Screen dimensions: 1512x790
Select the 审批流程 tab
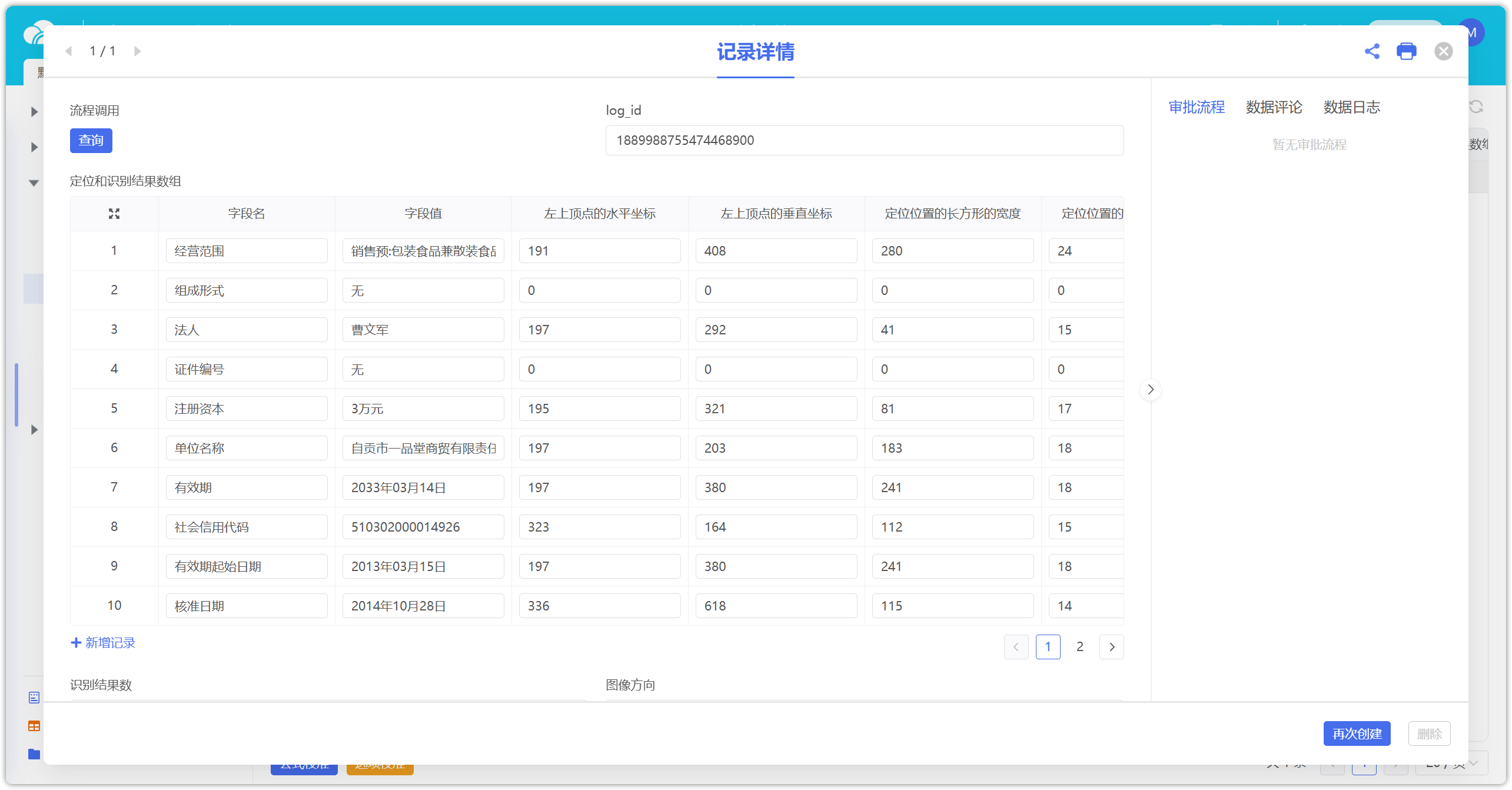point(1196,107)
